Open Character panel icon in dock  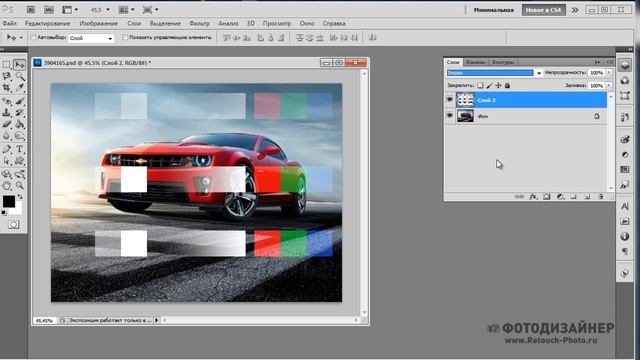click(x=624, y=206)
